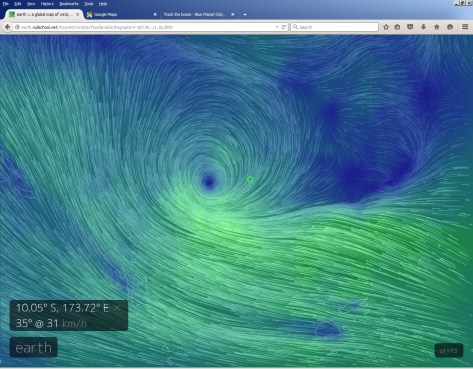Switch to Track the boats tab
This screenshot has width=473, height=369.
pos(198,14)
